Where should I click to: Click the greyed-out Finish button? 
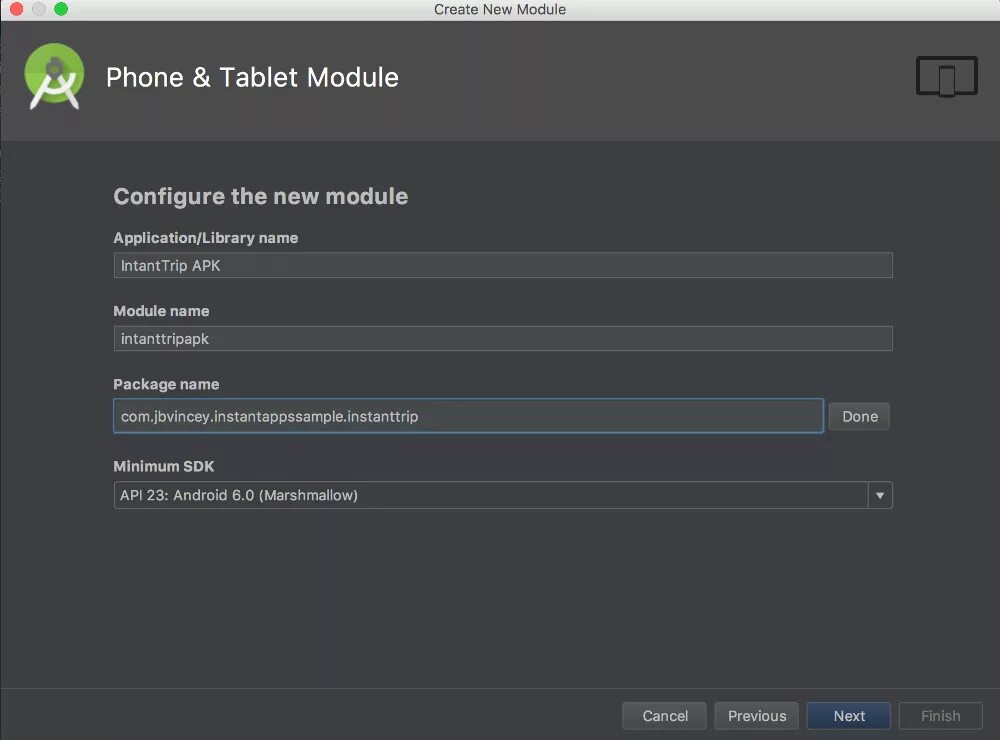940,716
